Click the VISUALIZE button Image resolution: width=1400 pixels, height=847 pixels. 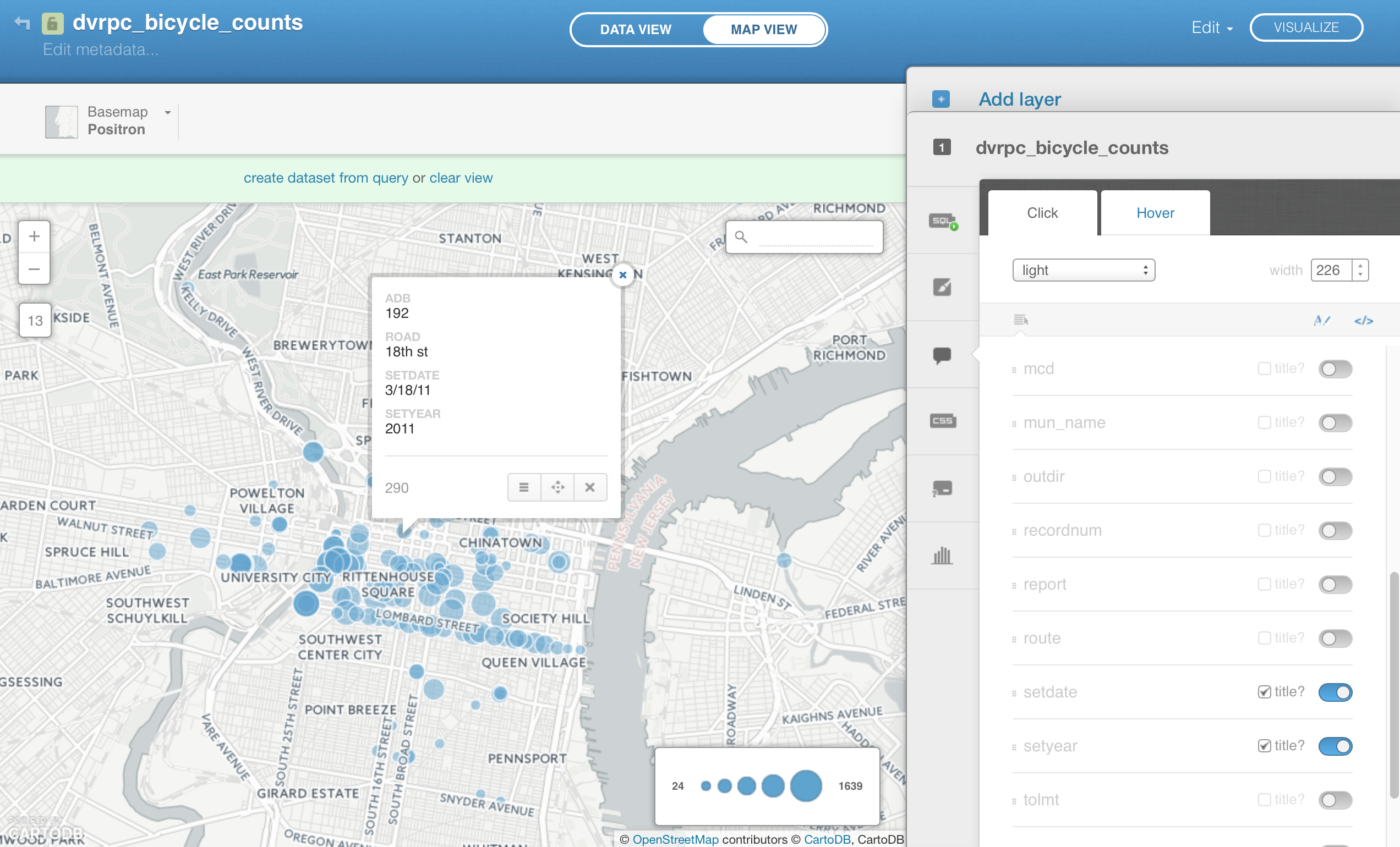tap(1306, 28)
